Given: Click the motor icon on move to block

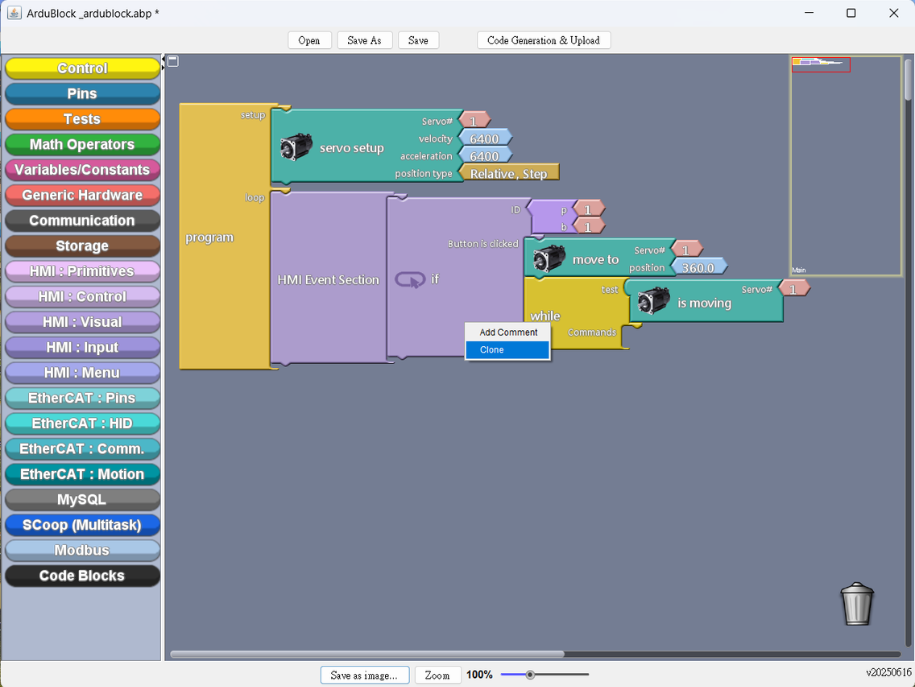Looking at the screenshot, I should click(x=549, y=259).
